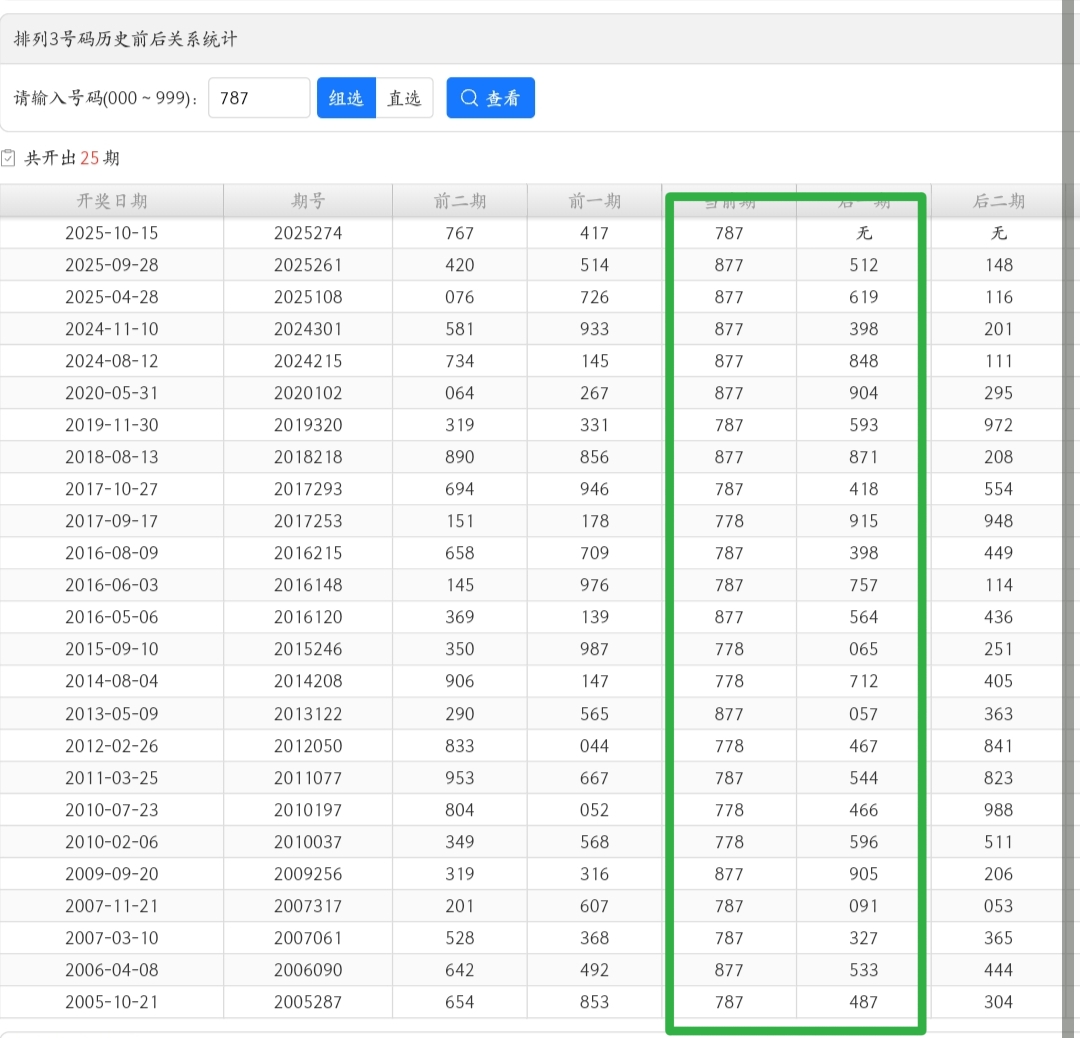
Task: Click 后二期 value 972 in 2019-11-30 row
Action: 999,425
